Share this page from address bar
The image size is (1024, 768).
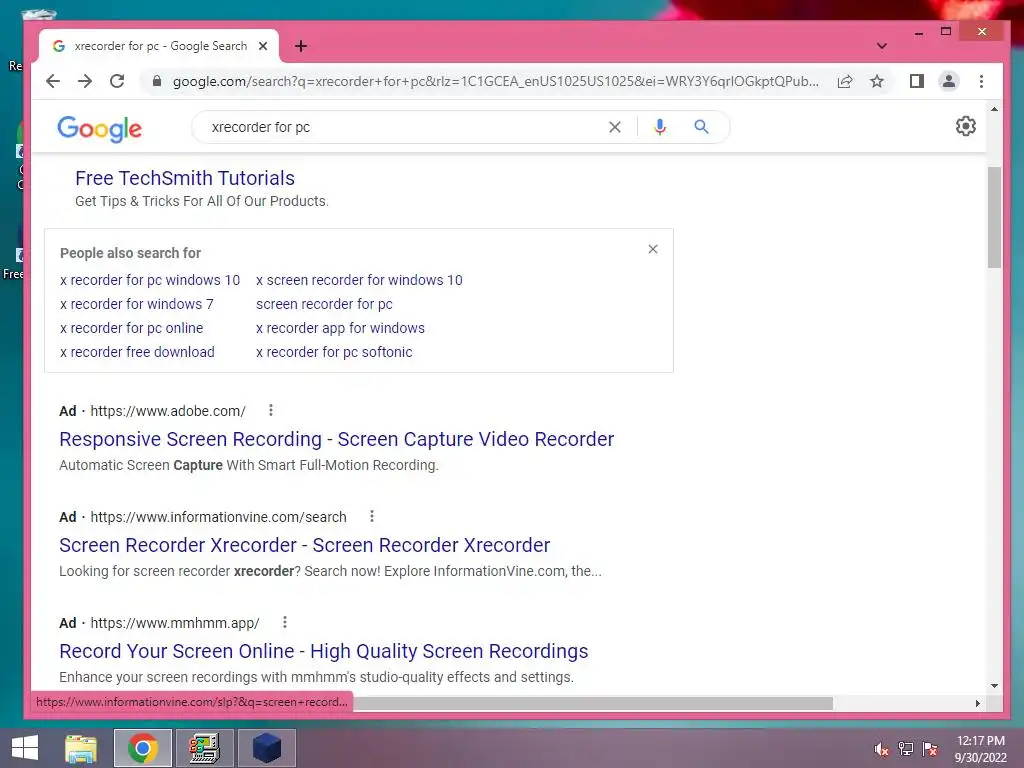(x=845, y=81)
